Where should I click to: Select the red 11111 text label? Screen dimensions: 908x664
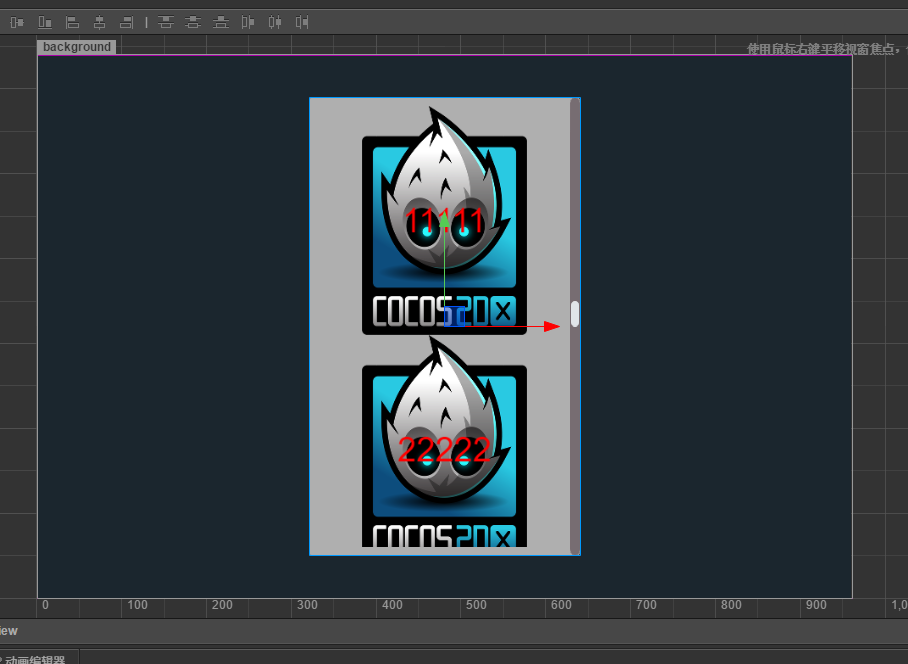[x=444, y=221]
